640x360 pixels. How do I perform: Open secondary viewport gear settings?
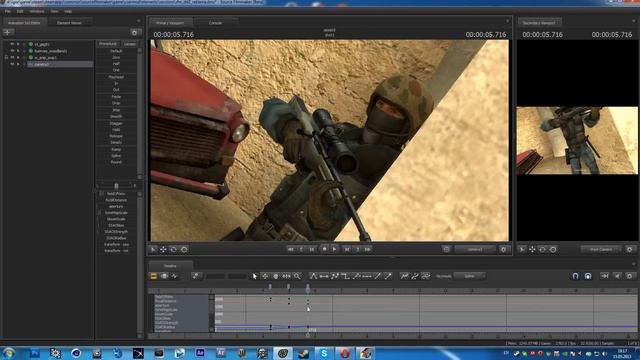click(x=629, y=249)
